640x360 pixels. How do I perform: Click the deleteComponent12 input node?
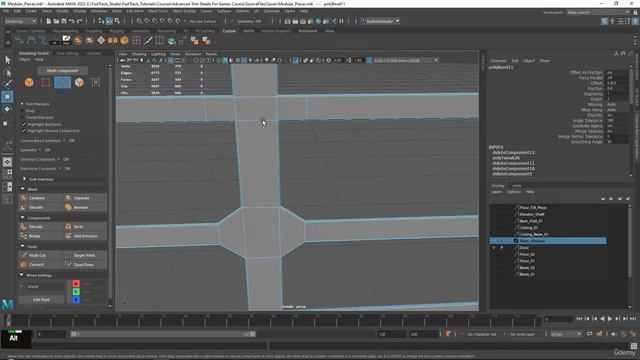tap(513, 153)
